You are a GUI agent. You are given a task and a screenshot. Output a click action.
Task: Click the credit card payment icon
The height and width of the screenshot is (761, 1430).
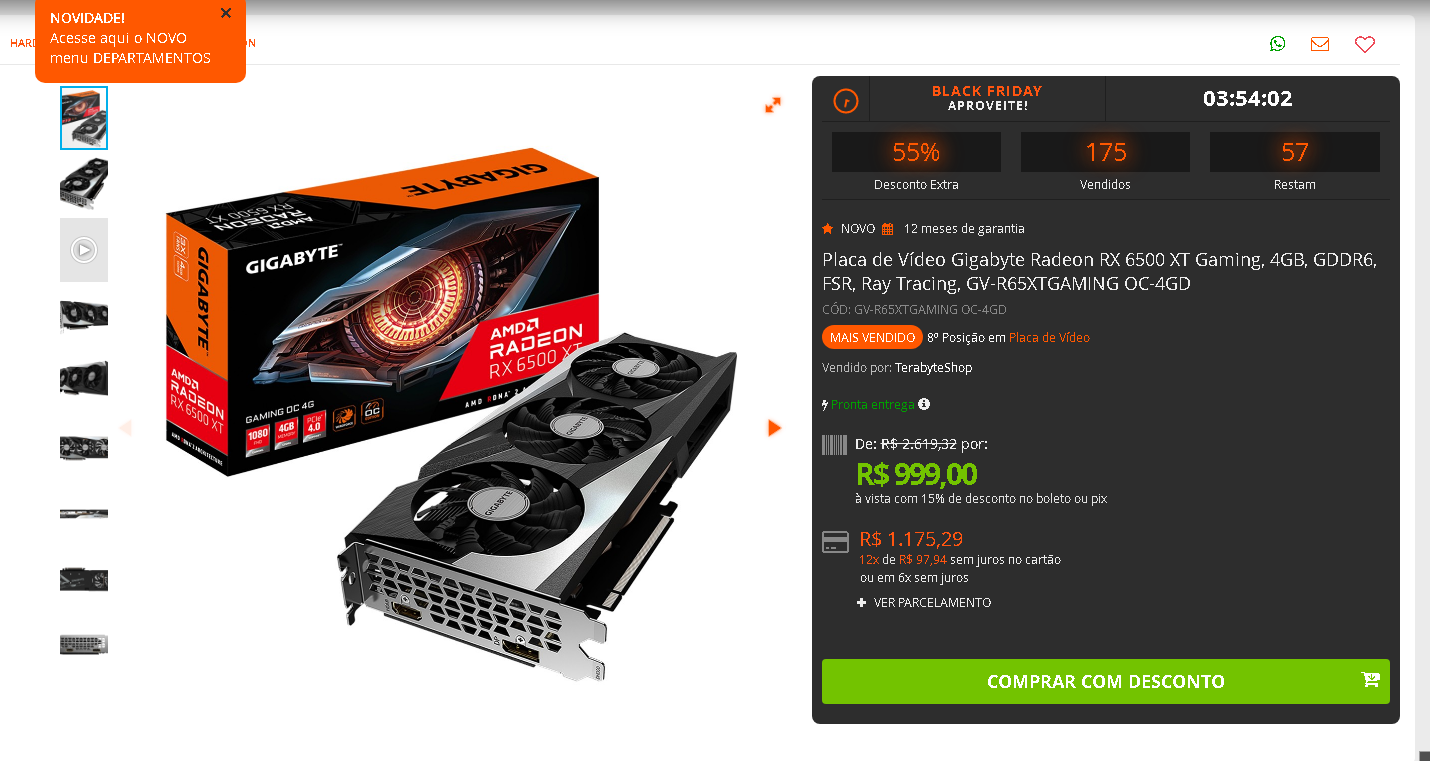click(x=835, y=542)
